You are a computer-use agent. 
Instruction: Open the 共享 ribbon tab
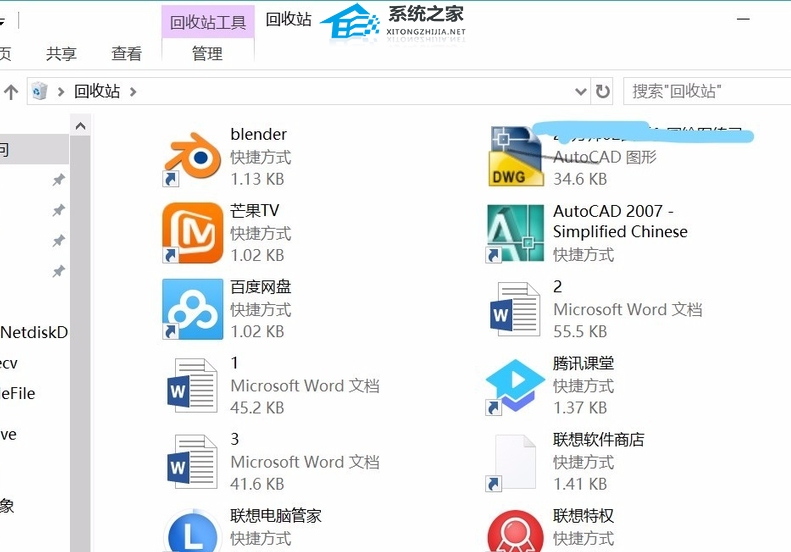61,54
